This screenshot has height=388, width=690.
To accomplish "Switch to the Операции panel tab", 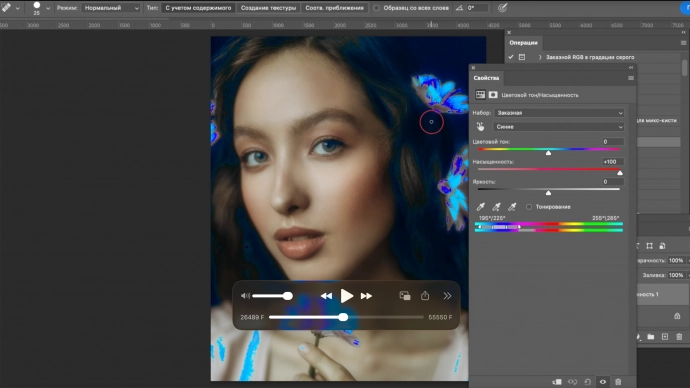I will pos(523,43).
